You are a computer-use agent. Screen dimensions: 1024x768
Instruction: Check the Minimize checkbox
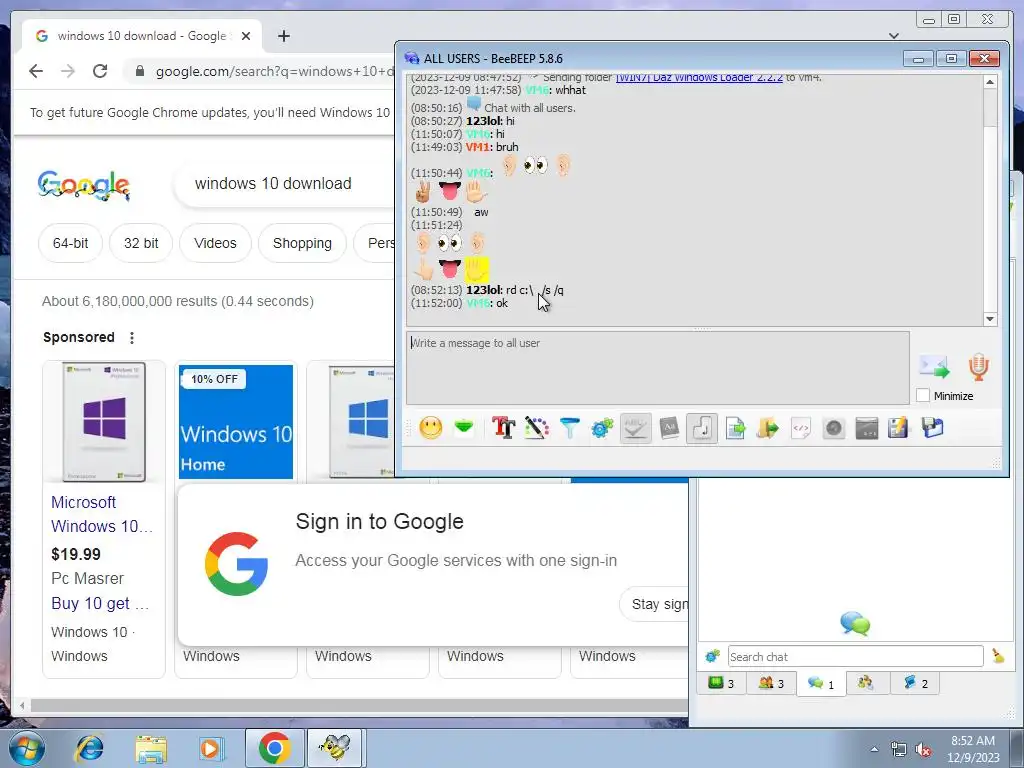[x=923, y=395]
